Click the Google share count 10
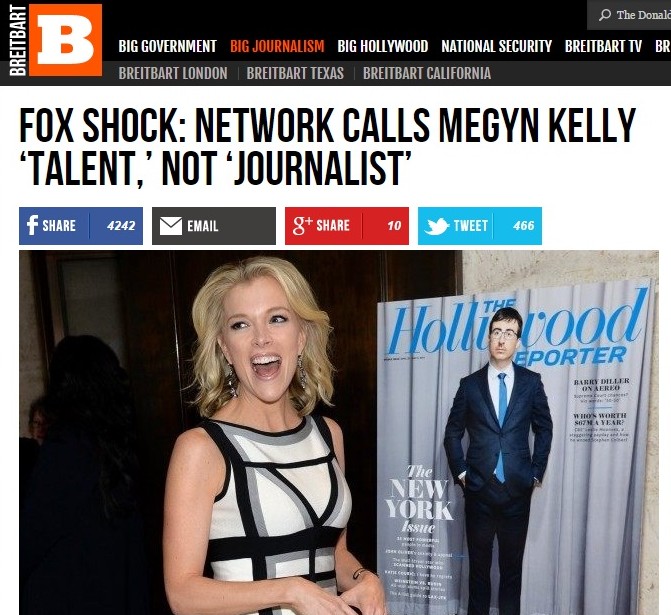 click(394, 226)
